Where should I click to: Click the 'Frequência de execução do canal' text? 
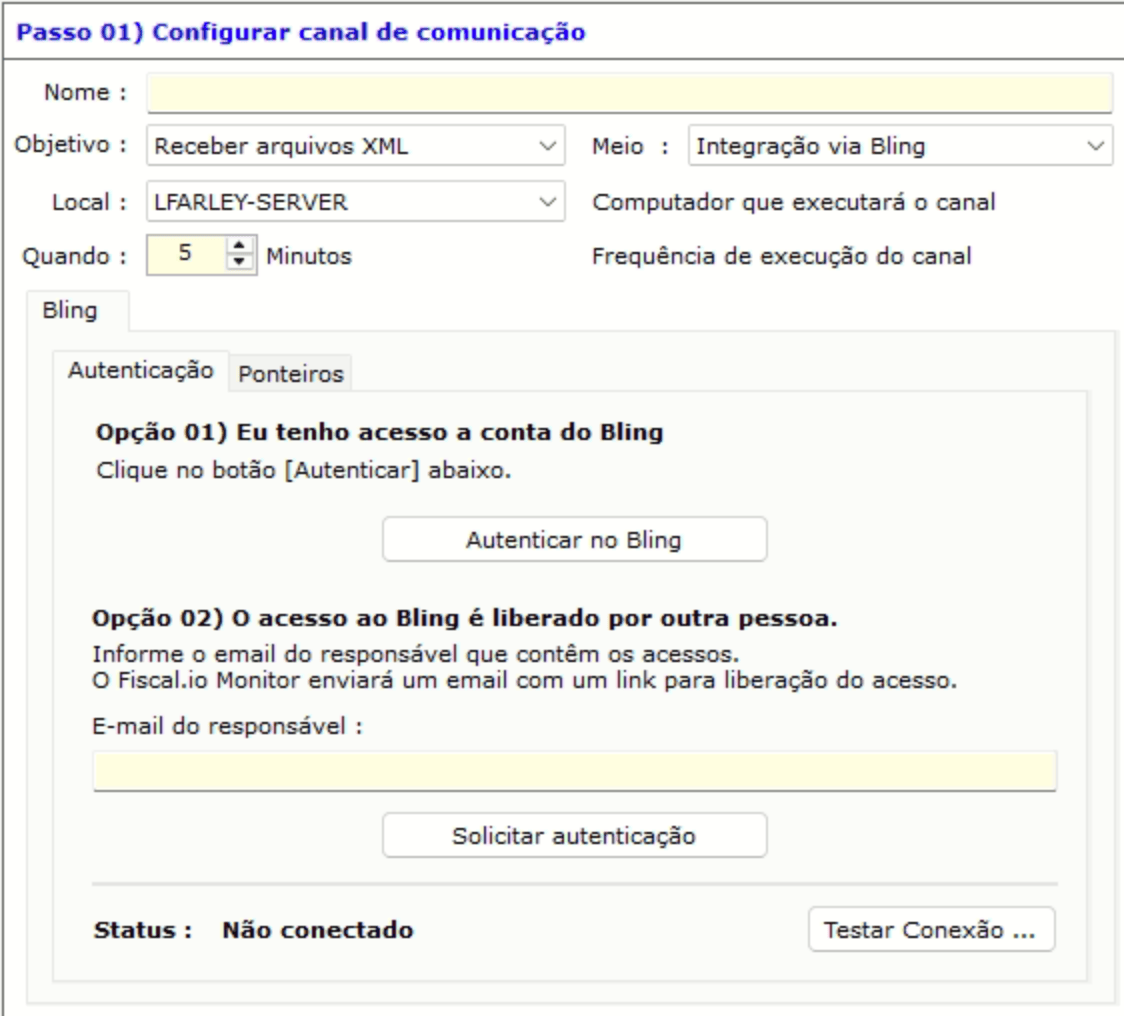pos(781,256)
